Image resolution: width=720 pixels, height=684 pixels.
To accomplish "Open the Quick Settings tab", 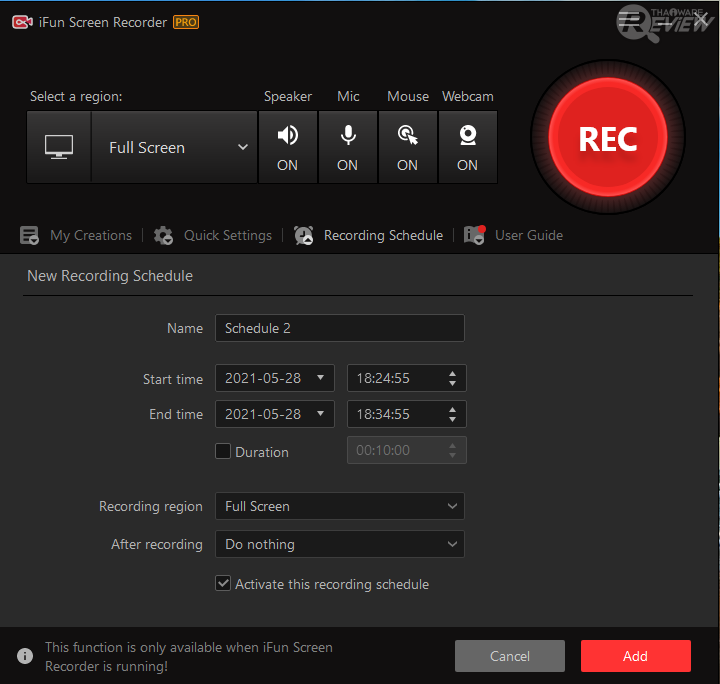I will [228, 235].
